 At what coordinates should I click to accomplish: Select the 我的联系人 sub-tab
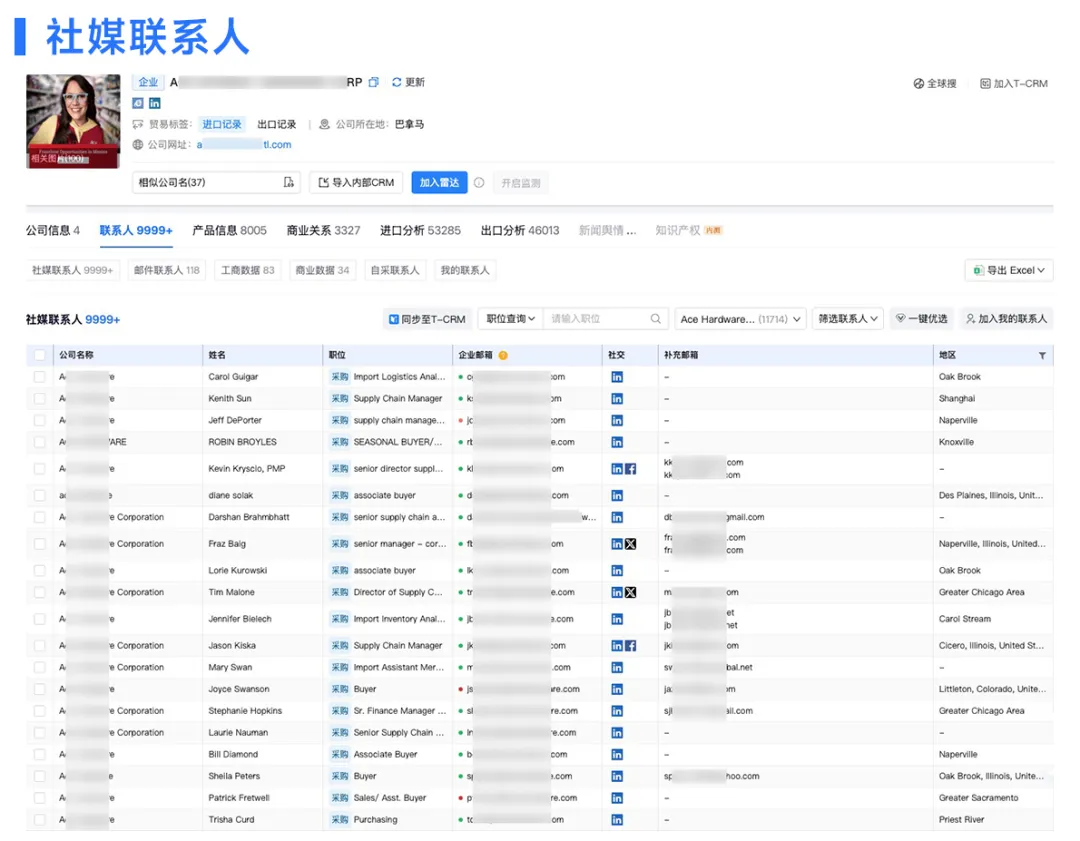click(465, 271)
